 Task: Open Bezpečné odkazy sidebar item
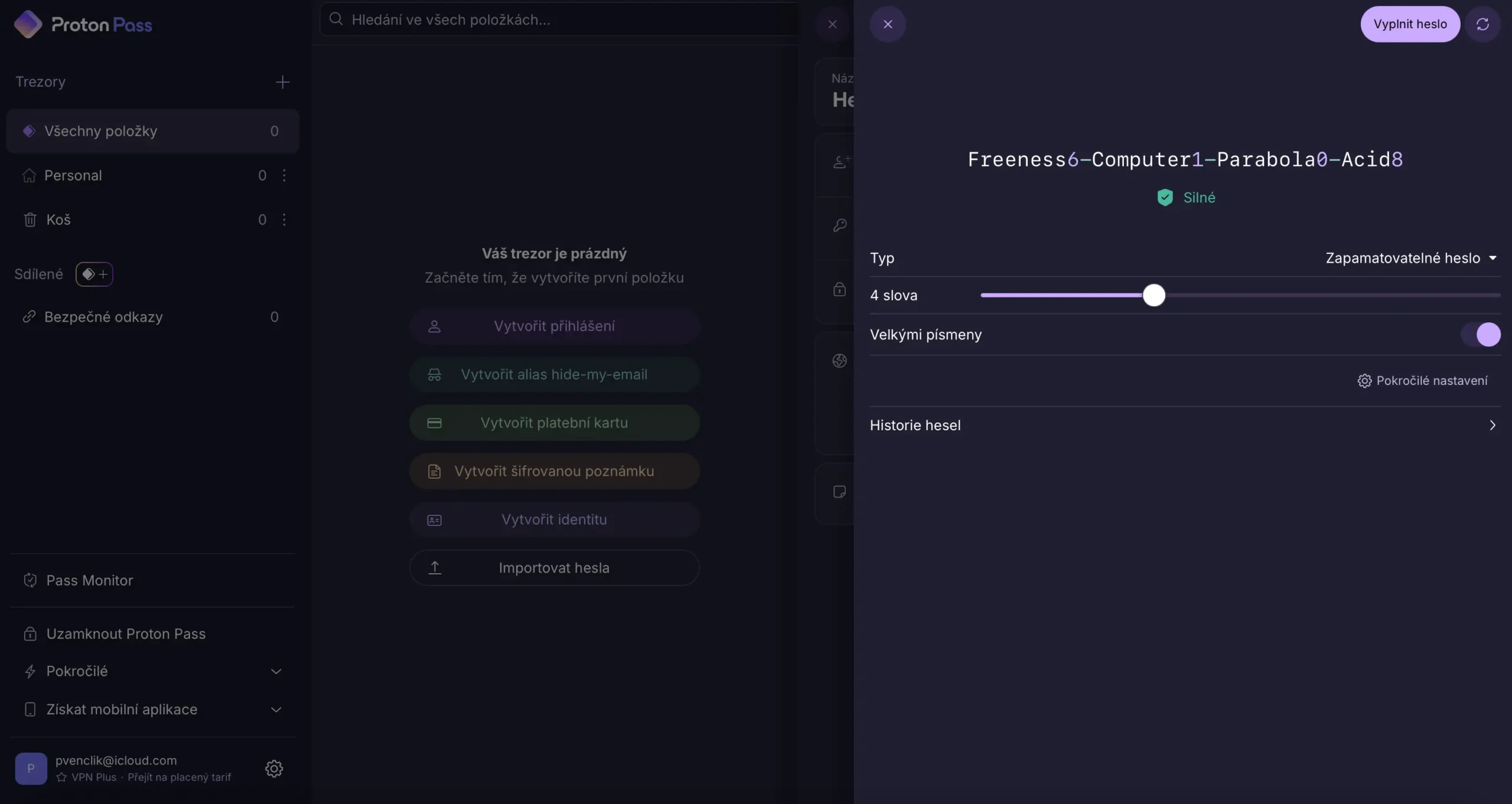(x=103, y=317)
